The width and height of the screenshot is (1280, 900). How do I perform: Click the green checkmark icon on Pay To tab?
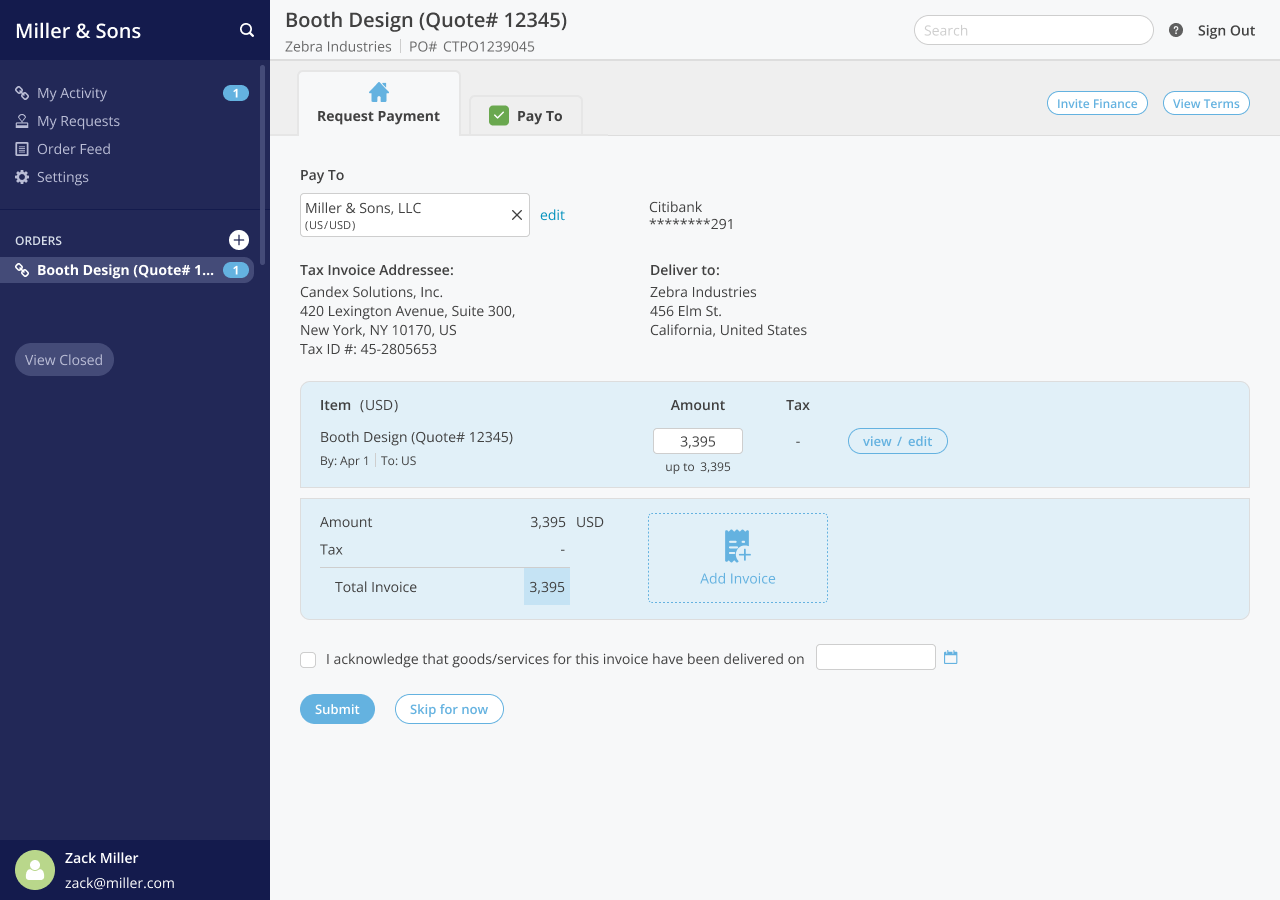coord(499,116)
